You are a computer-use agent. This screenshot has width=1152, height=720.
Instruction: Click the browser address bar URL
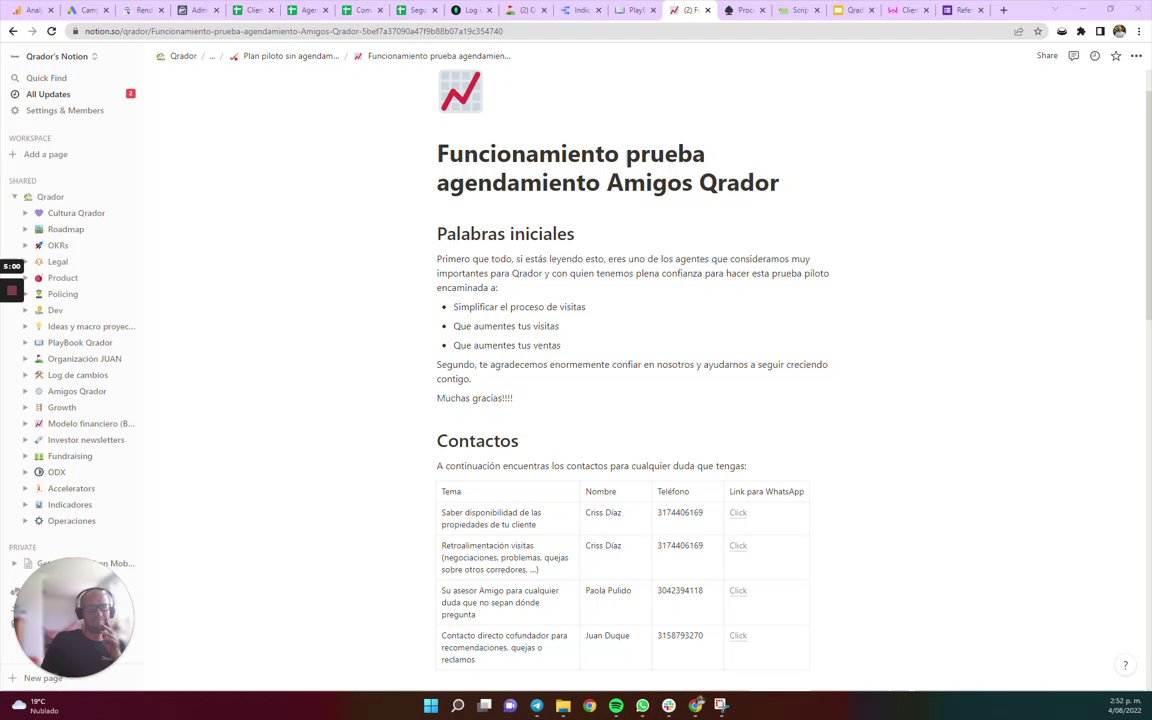point(294,32)
